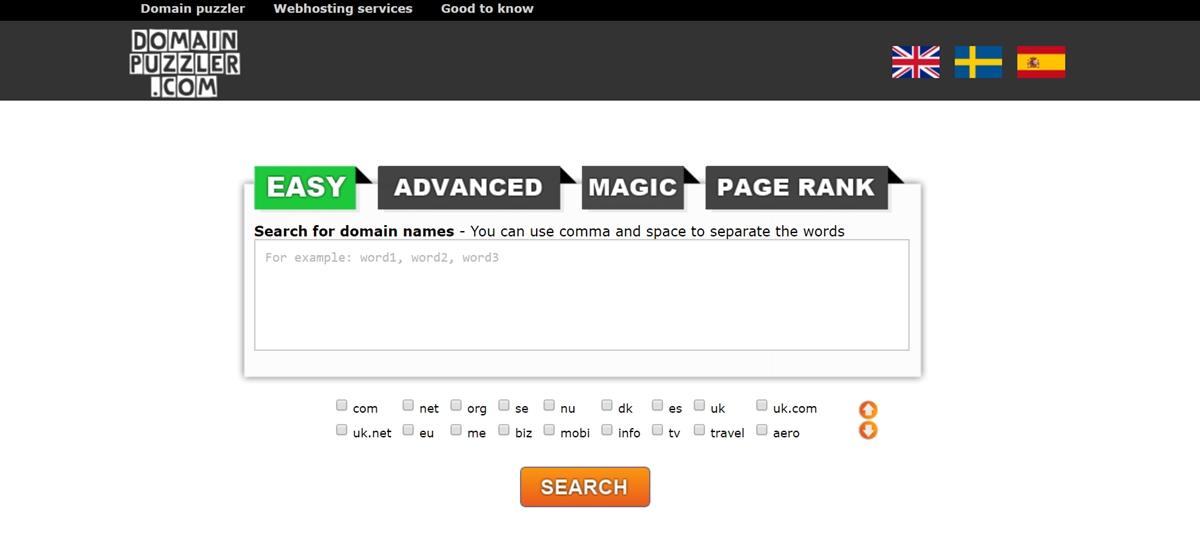Enable the com extension checkbox
Viewport: 1200px width, 539px height.
click(342, 406)
